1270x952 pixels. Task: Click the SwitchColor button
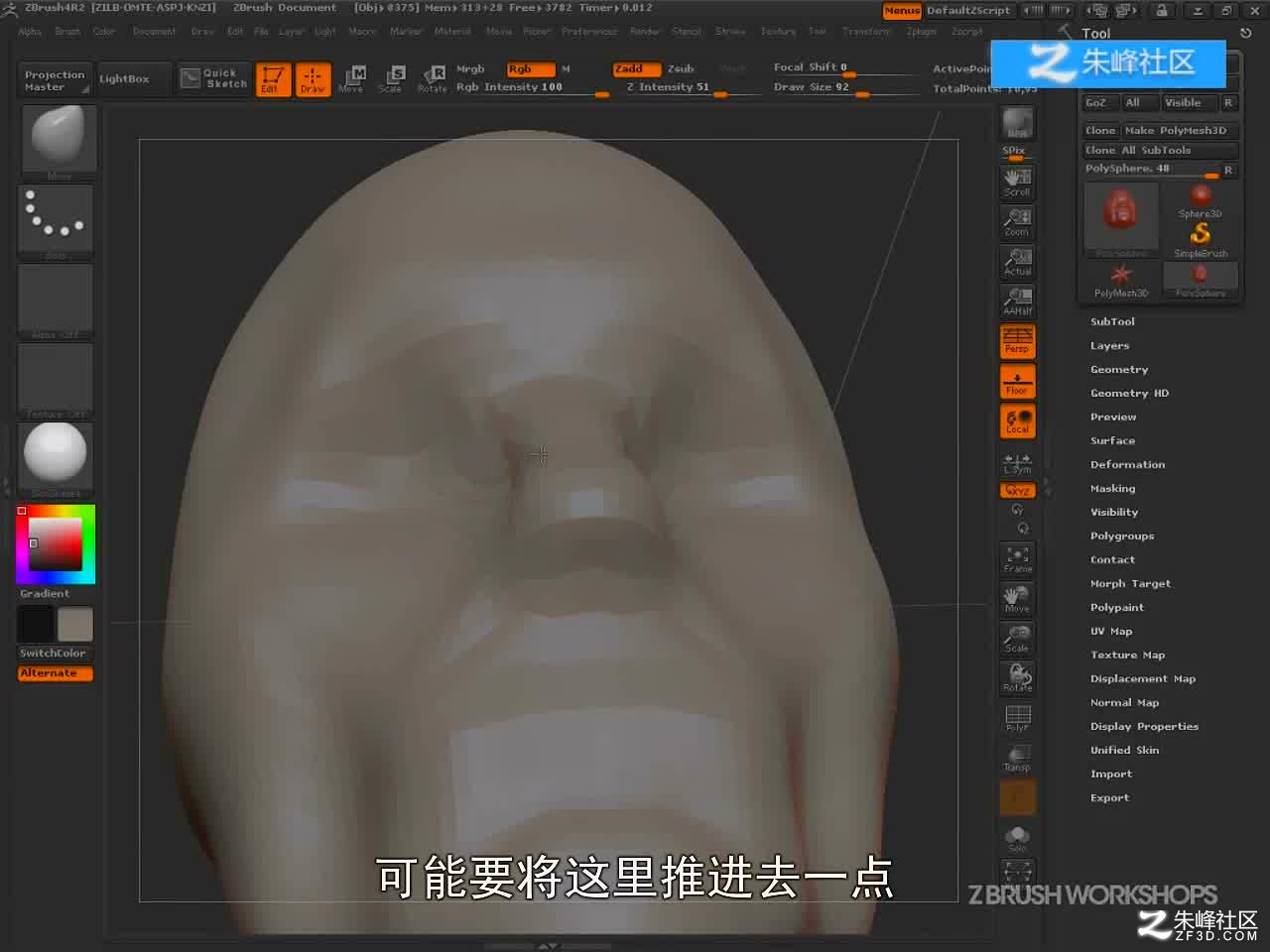(x=54, y=654)
